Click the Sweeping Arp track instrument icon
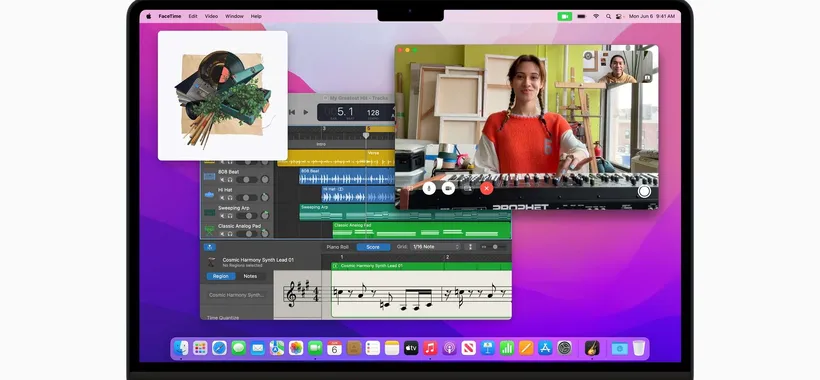820x380 pixels. click(209, 212)
